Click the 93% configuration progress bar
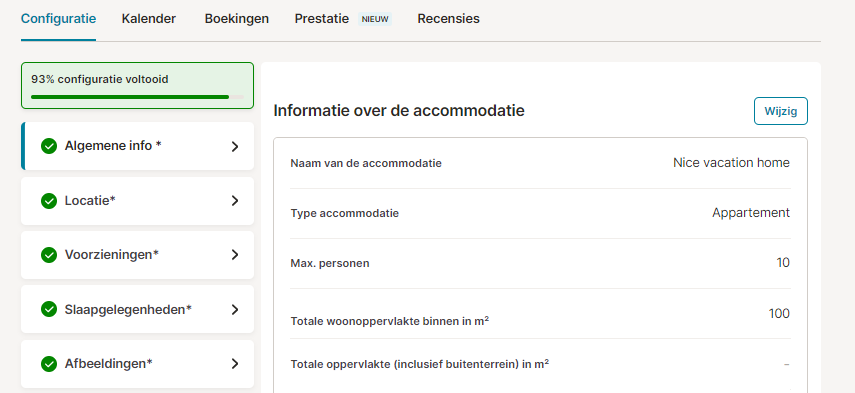The width and height of the screenshot is (855, 393). pos(137,97)
